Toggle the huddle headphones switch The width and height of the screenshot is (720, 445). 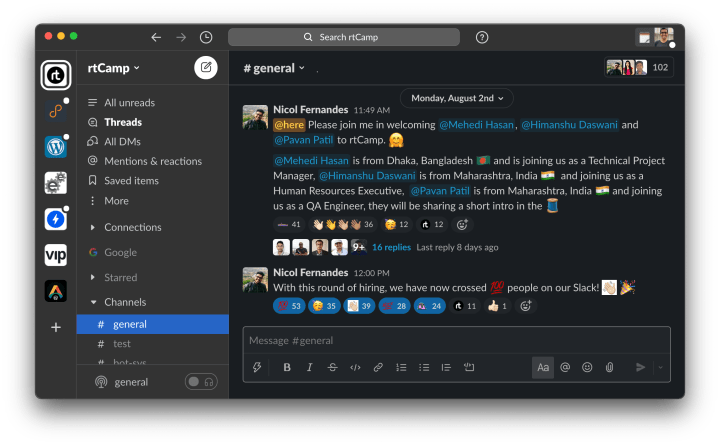point(201,382)
